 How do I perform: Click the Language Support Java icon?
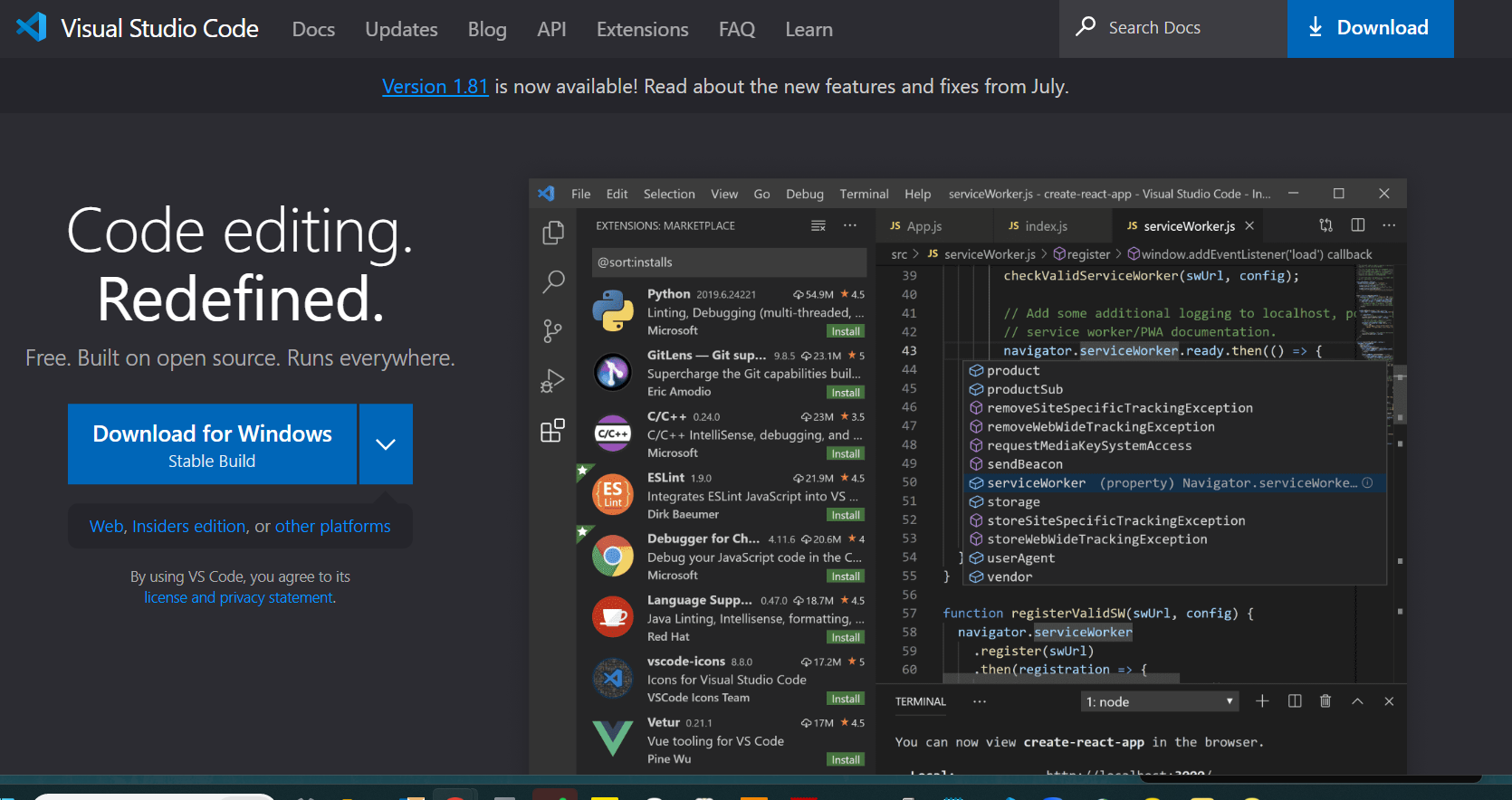(x=613, y=617)
